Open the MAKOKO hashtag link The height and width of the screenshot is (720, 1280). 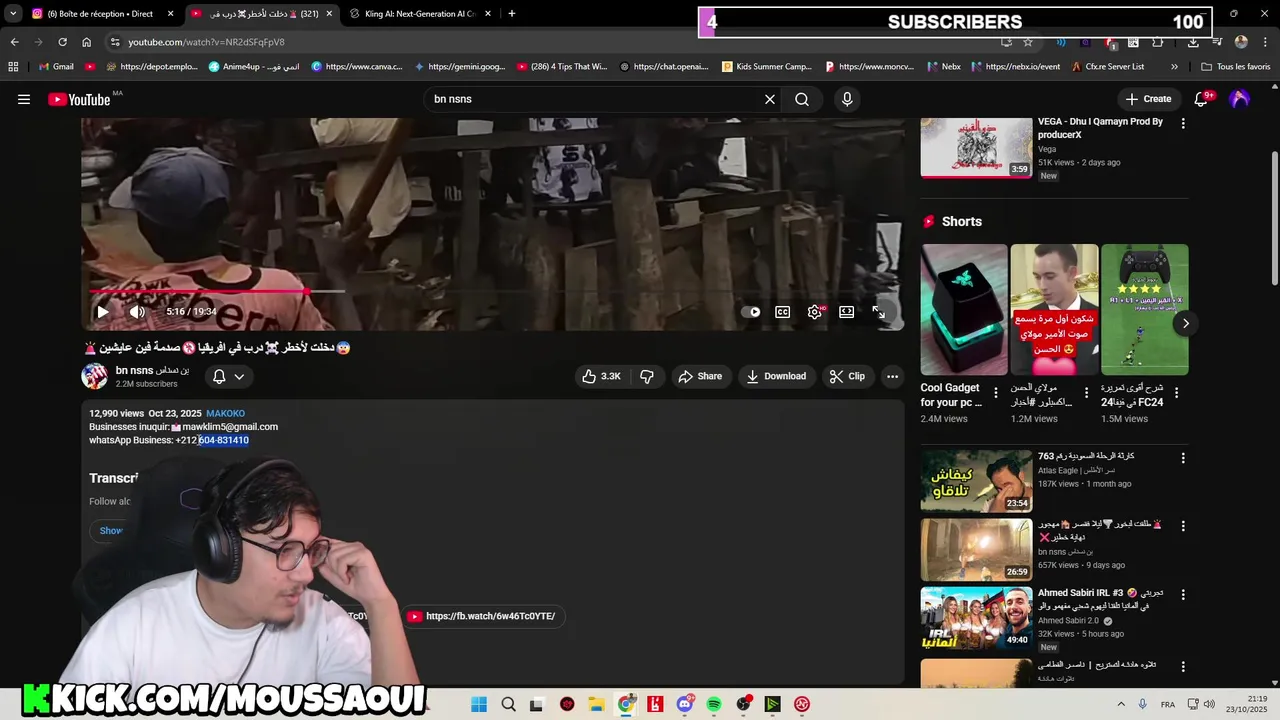(x=225, y=413)
